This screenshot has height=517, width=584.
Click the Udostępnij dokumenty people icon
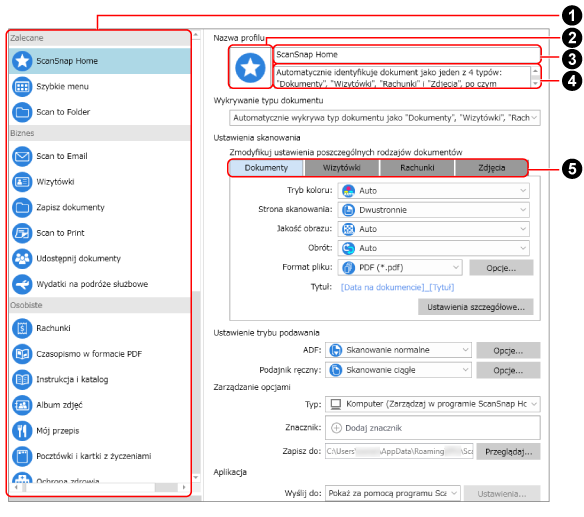[22, 258]
